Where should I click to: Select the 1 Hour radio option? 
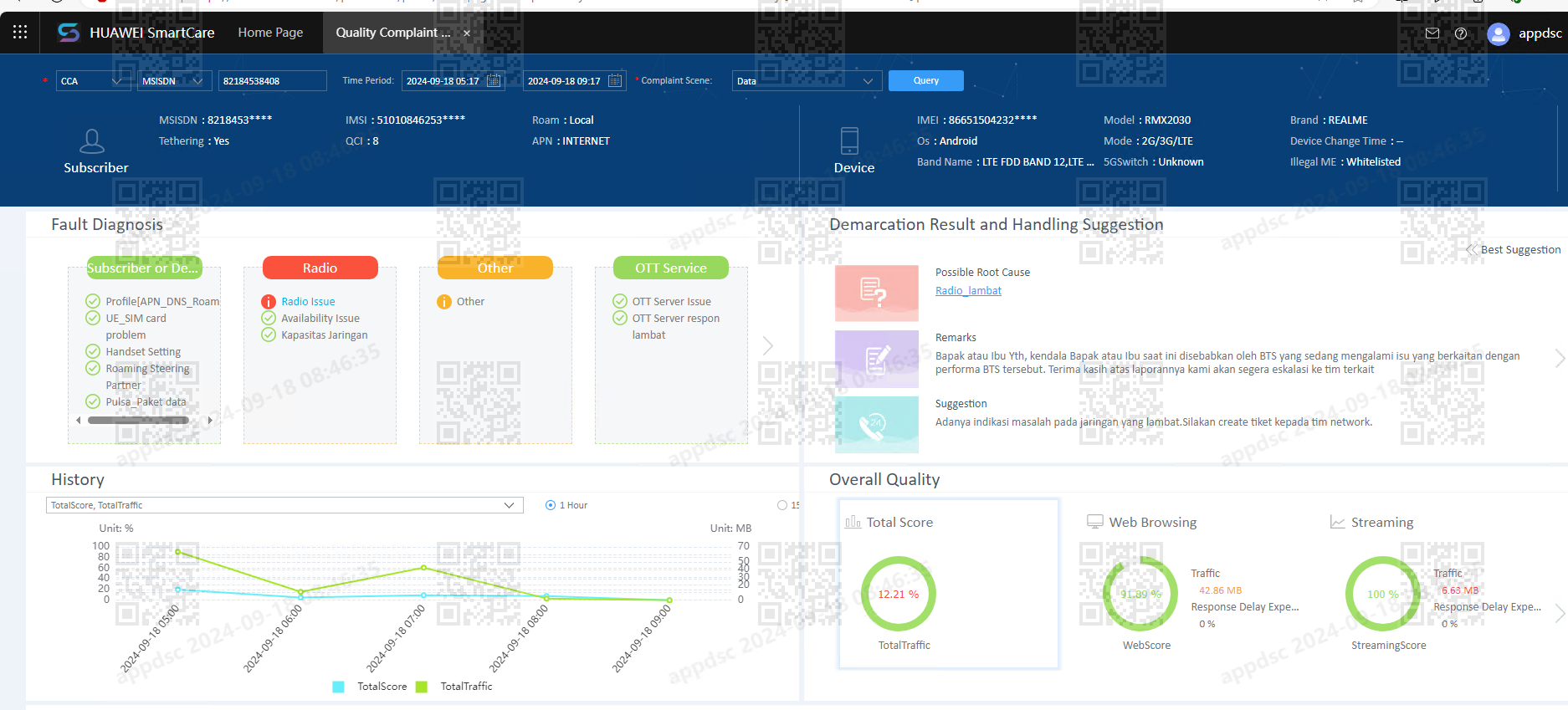[551, 505]
